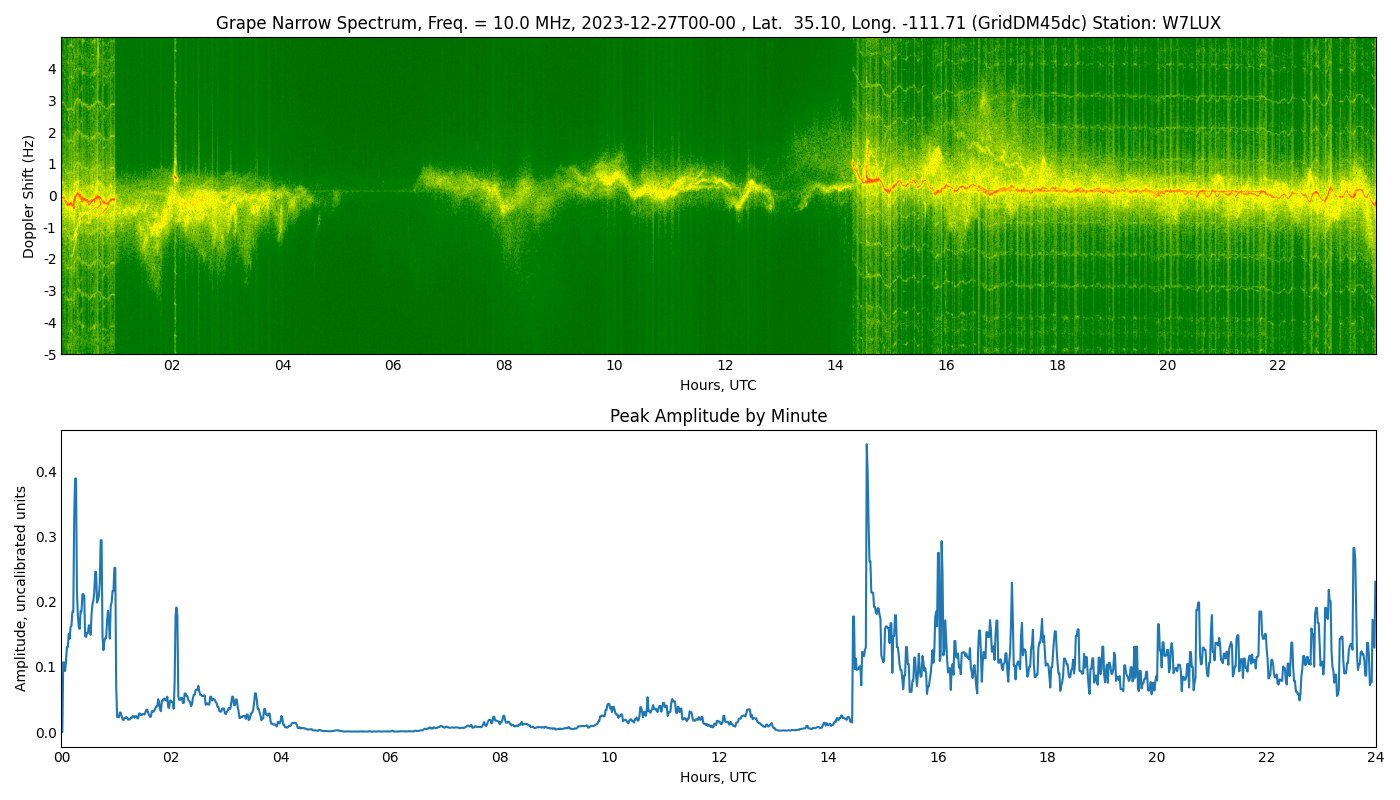1400x800 pixels.
Task: Click the spectrogram hour tick '14'
Action: 835,366
